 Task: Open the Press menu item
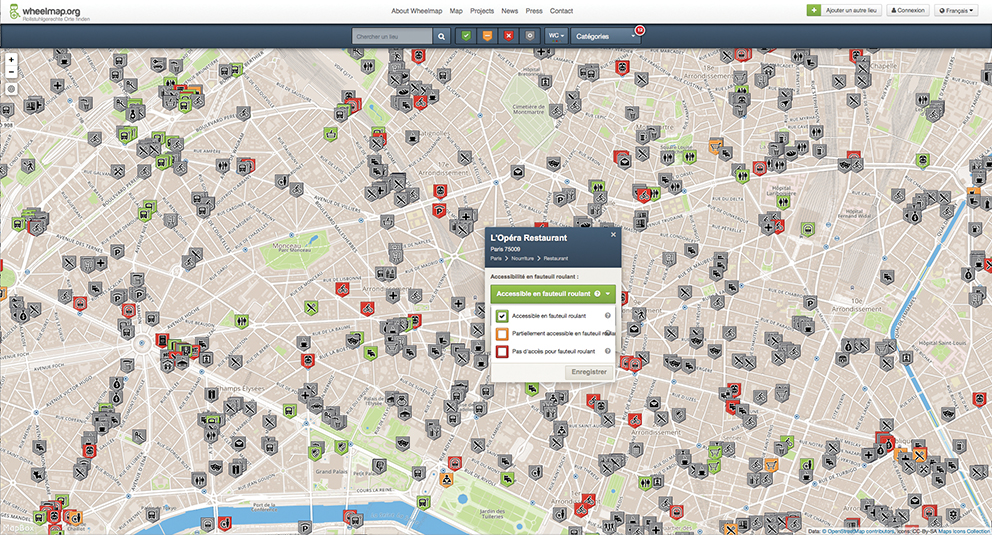coord(534,11)
